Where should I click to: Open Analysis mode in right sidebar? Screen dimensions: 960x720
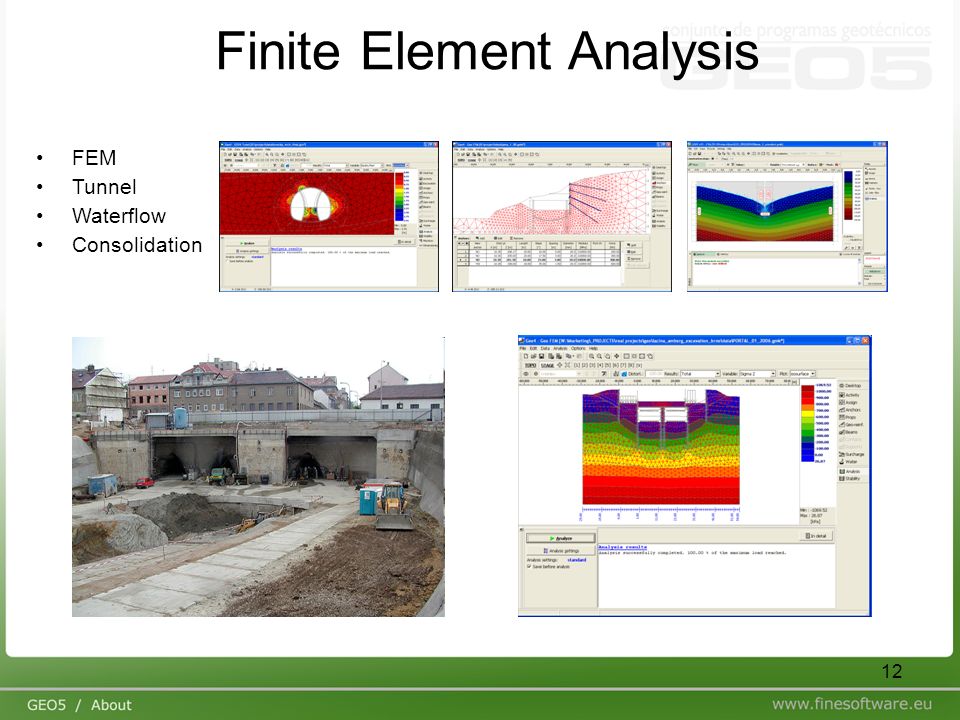click(x=850, y=471)
